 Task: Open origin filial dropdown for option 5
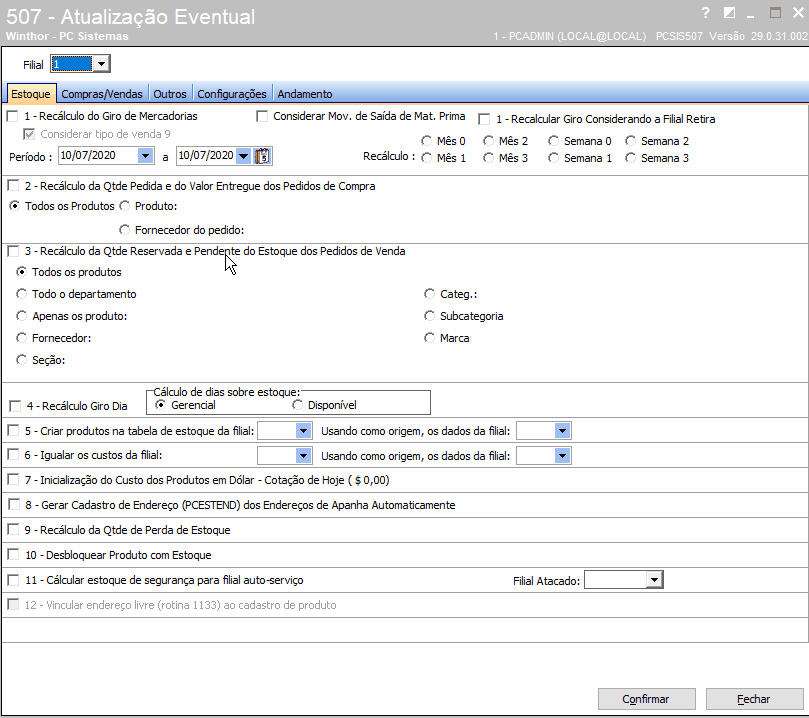pos(562,431)
